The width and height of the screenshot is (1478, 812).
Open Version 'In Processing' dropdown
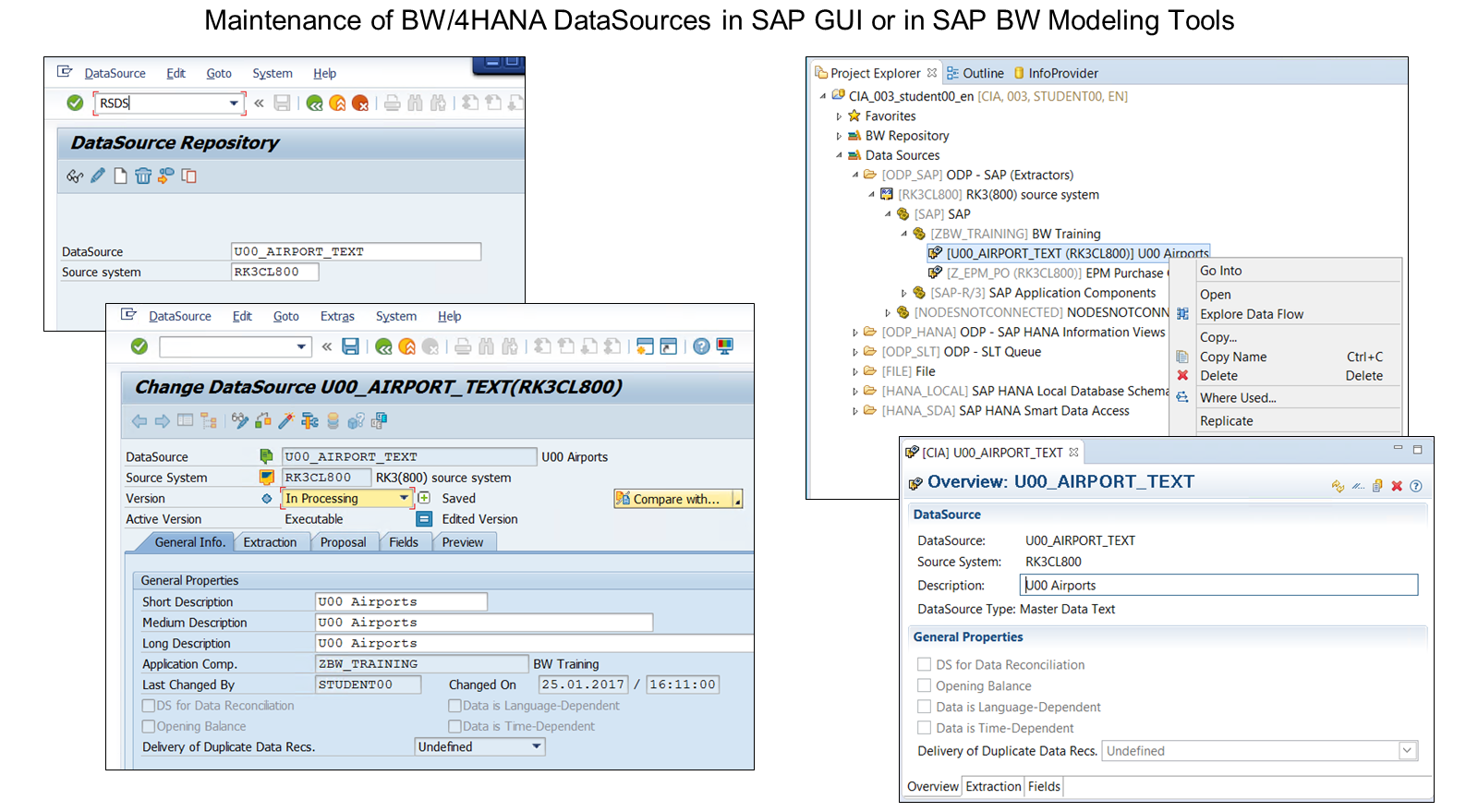coord(404,498)
